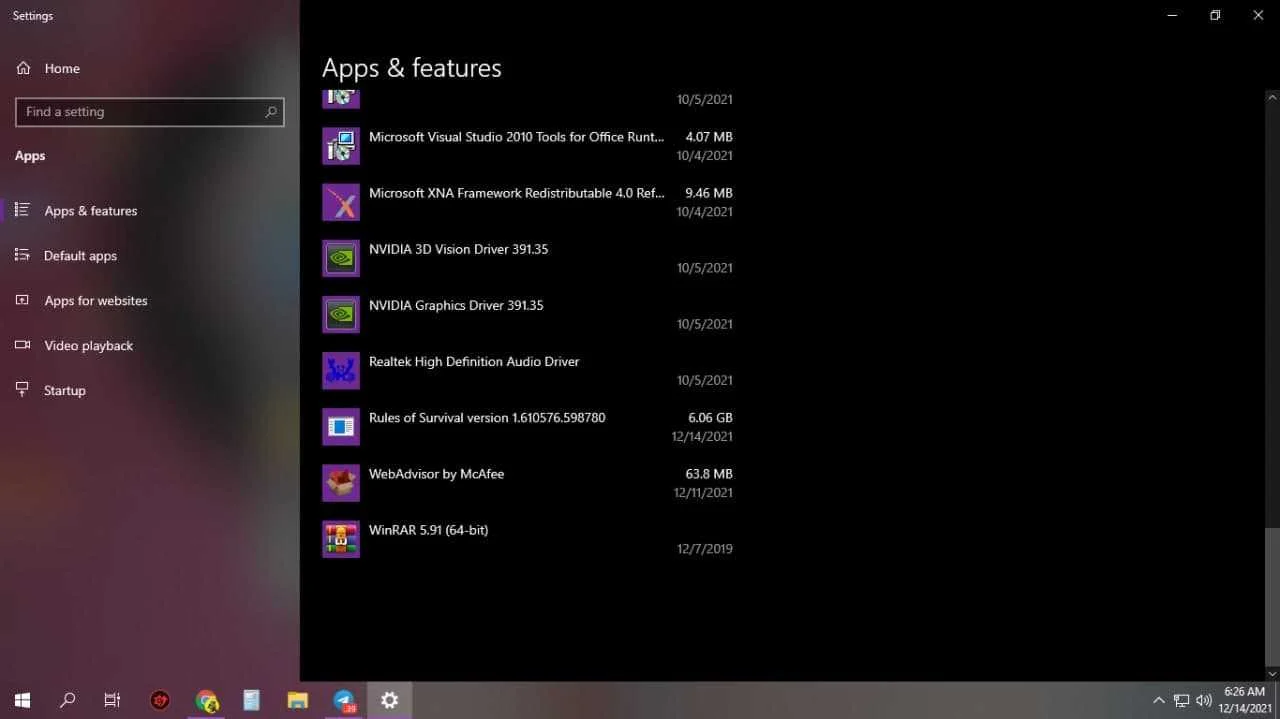This screenshot has height=719, width=1280.
Task: Click the network icon in system tray
Action: [1181, 700]
